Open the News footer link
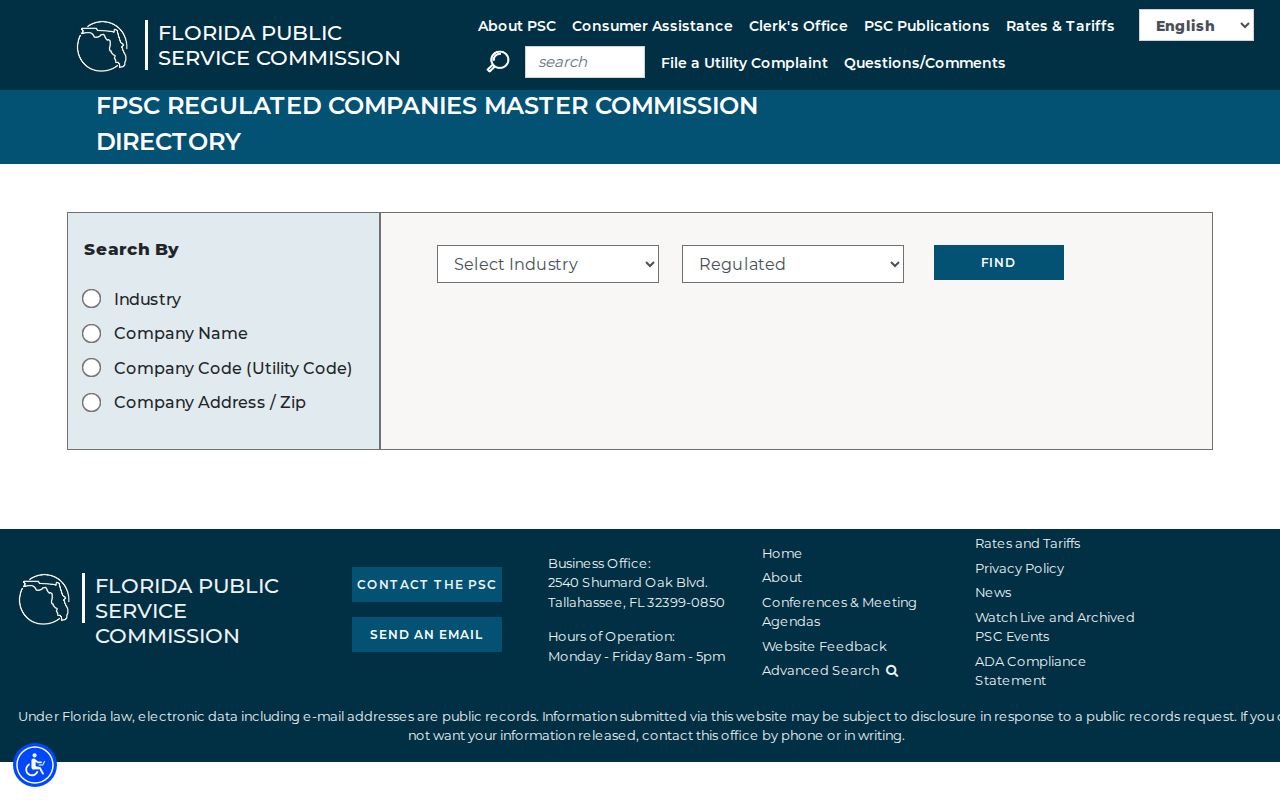1280x800 pixels. click(993, 592)
